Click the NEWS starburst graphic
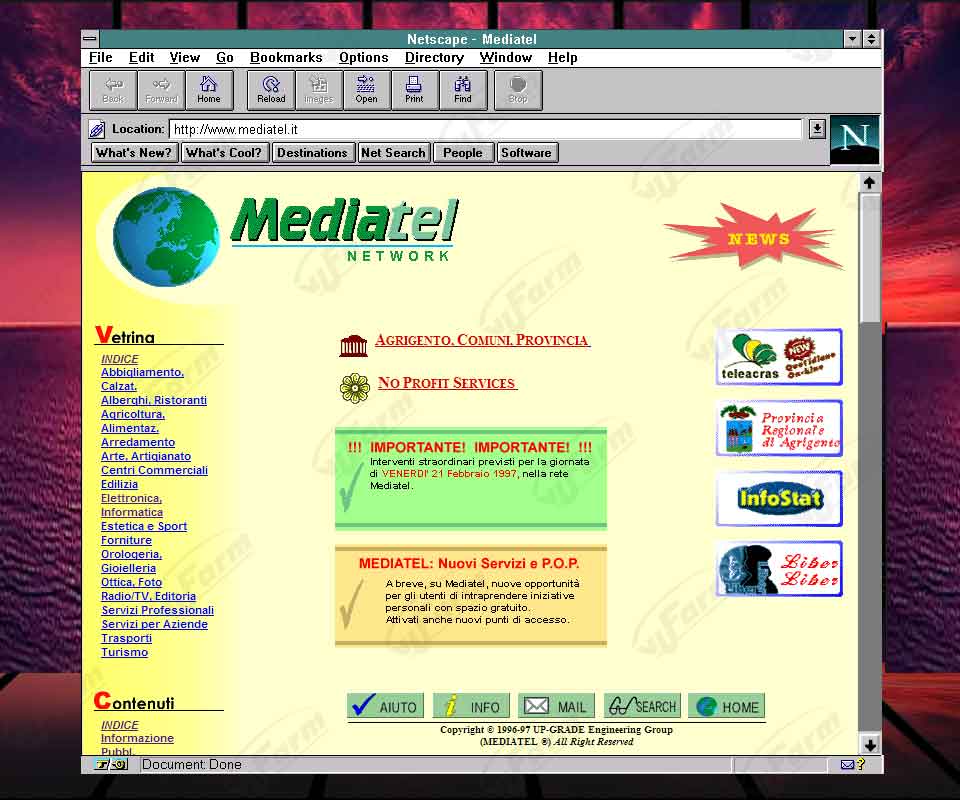Viewport: 960px width, 800px height. pos(758,239)
